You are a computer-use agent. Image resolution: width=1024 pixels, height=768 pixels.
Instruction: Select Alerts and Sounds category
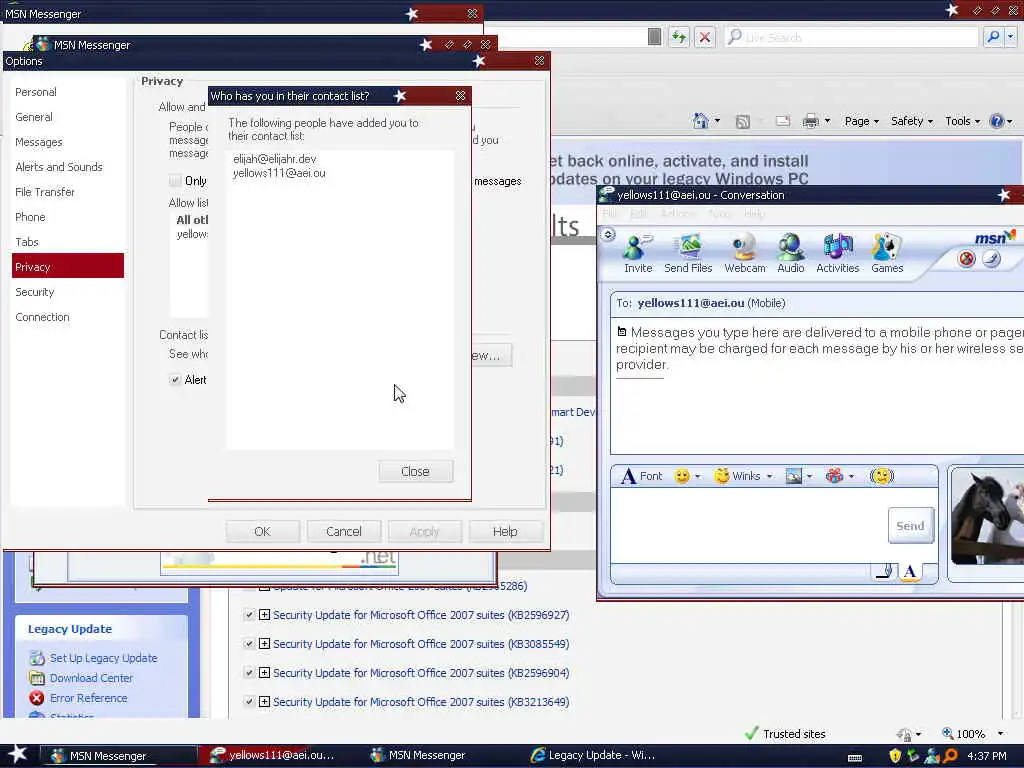(x=59, y=167)
